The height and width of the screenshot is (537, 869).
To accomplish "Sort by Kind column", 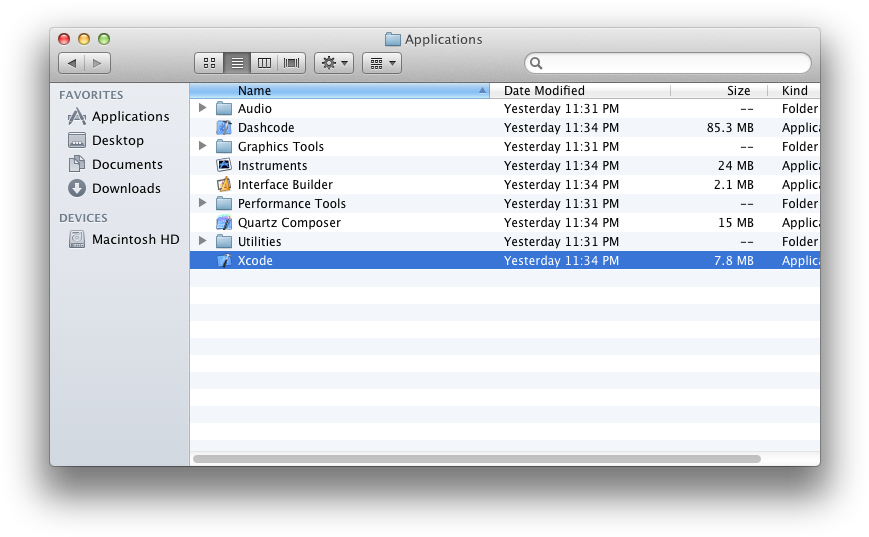I will [794, 90].
